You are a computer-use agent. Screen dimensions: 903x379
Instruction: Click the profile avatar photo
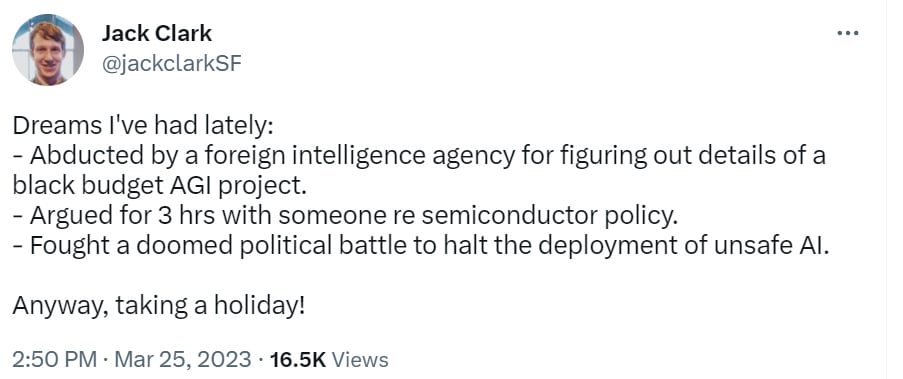(x=48, y=50)
